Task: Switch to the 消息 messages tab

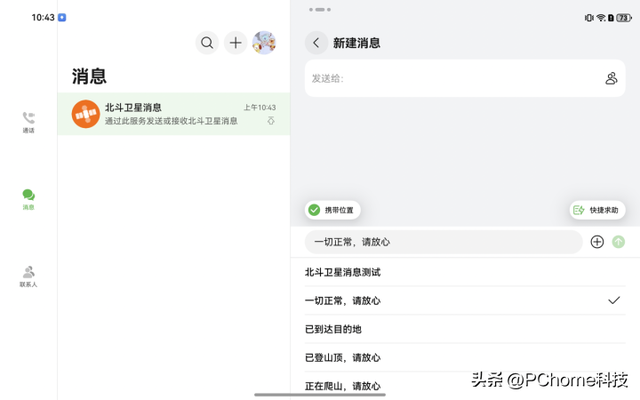Action: pyautogui.click(x=29, y=199)
